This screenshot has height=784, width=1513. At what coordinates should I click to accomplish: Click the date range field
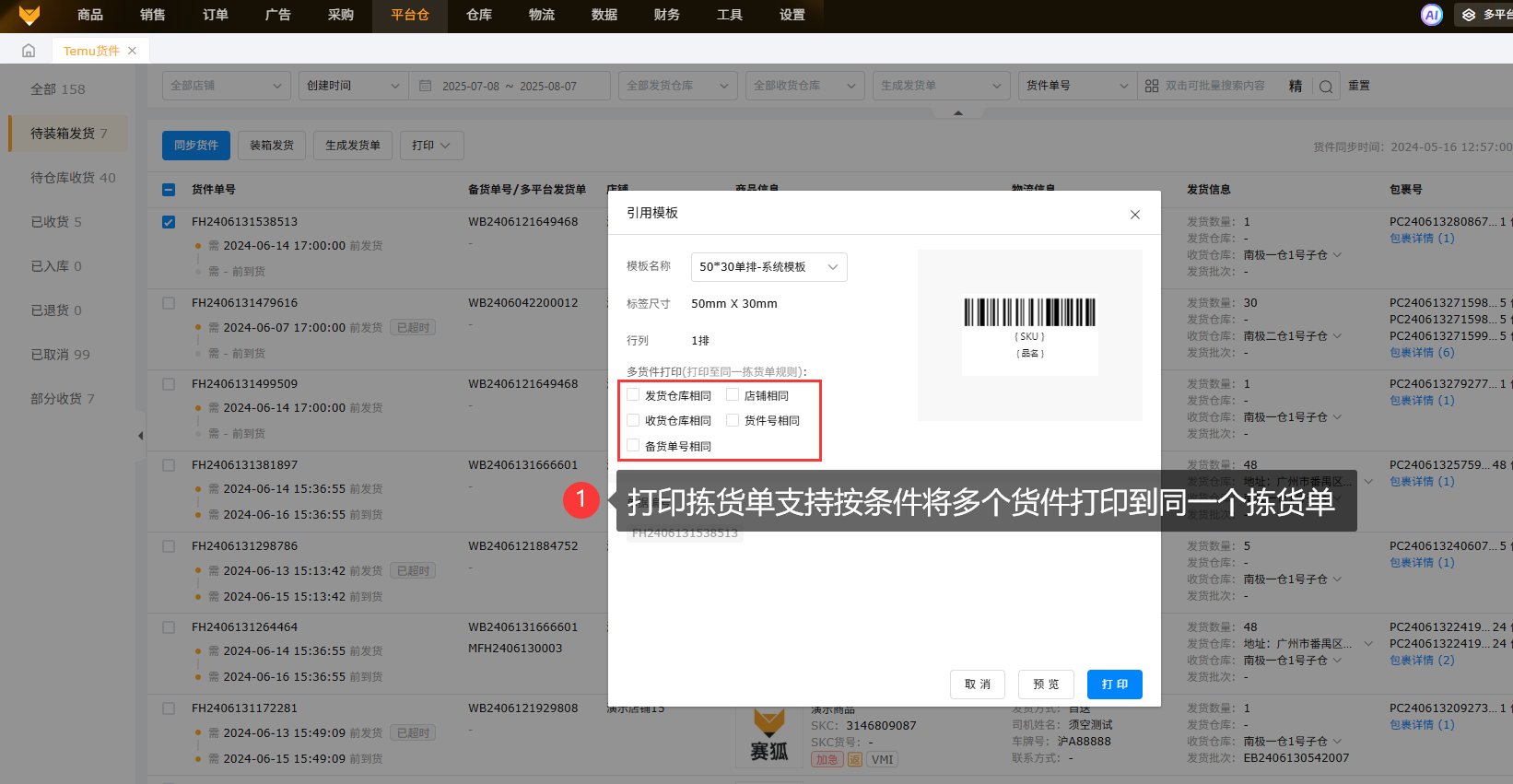509,86
